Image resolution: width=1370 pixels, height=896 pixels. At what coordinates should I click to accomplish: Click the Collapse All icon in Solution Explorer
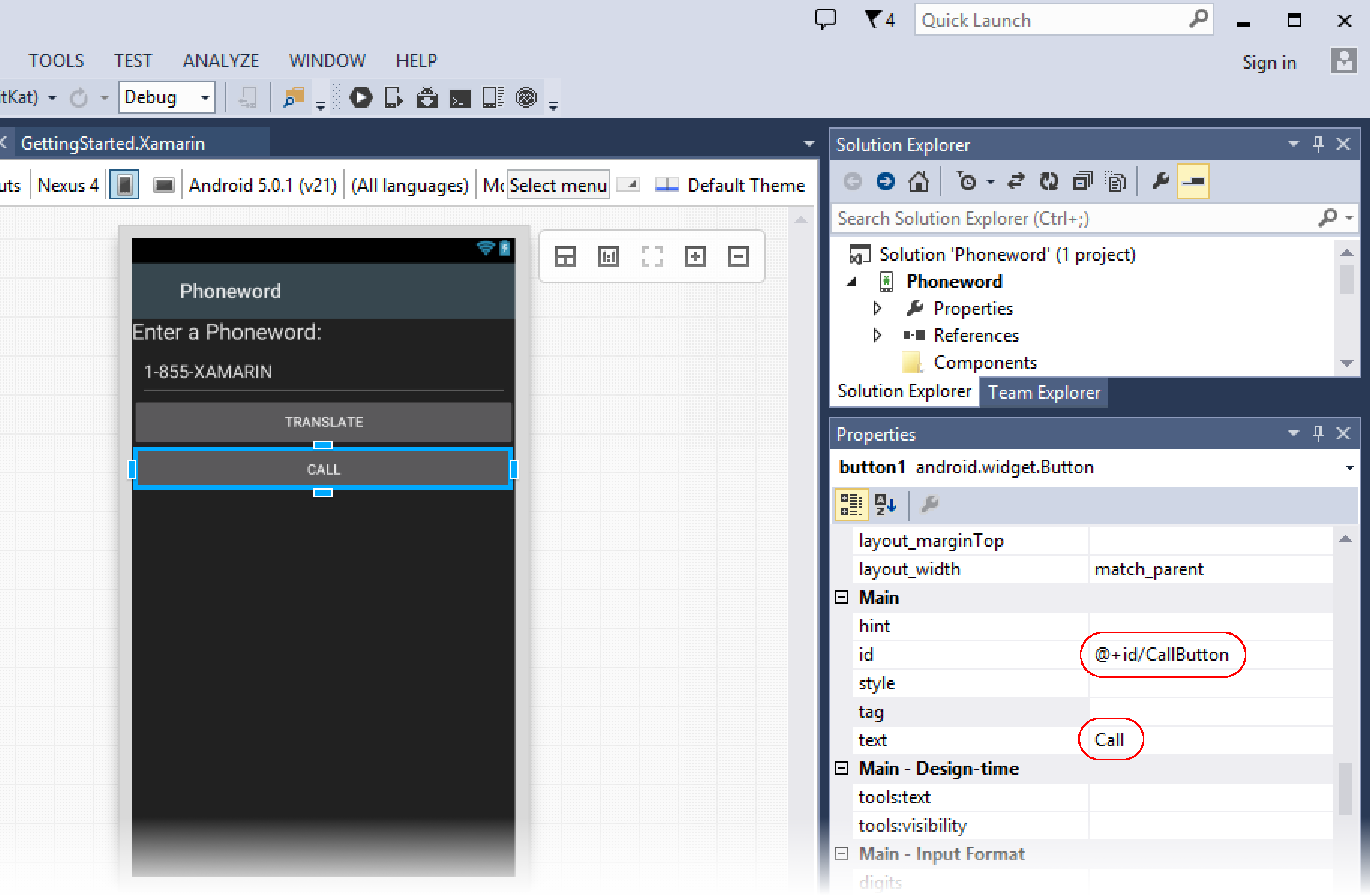[x=1082, y=182]
